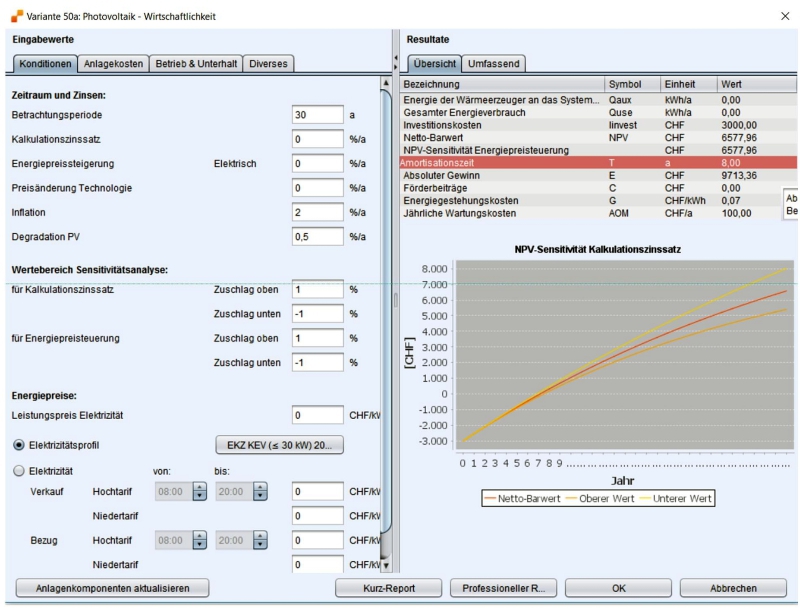Switch to the Konditionen tab
This screenshot has width=800, height=608.
coord(45,64)
